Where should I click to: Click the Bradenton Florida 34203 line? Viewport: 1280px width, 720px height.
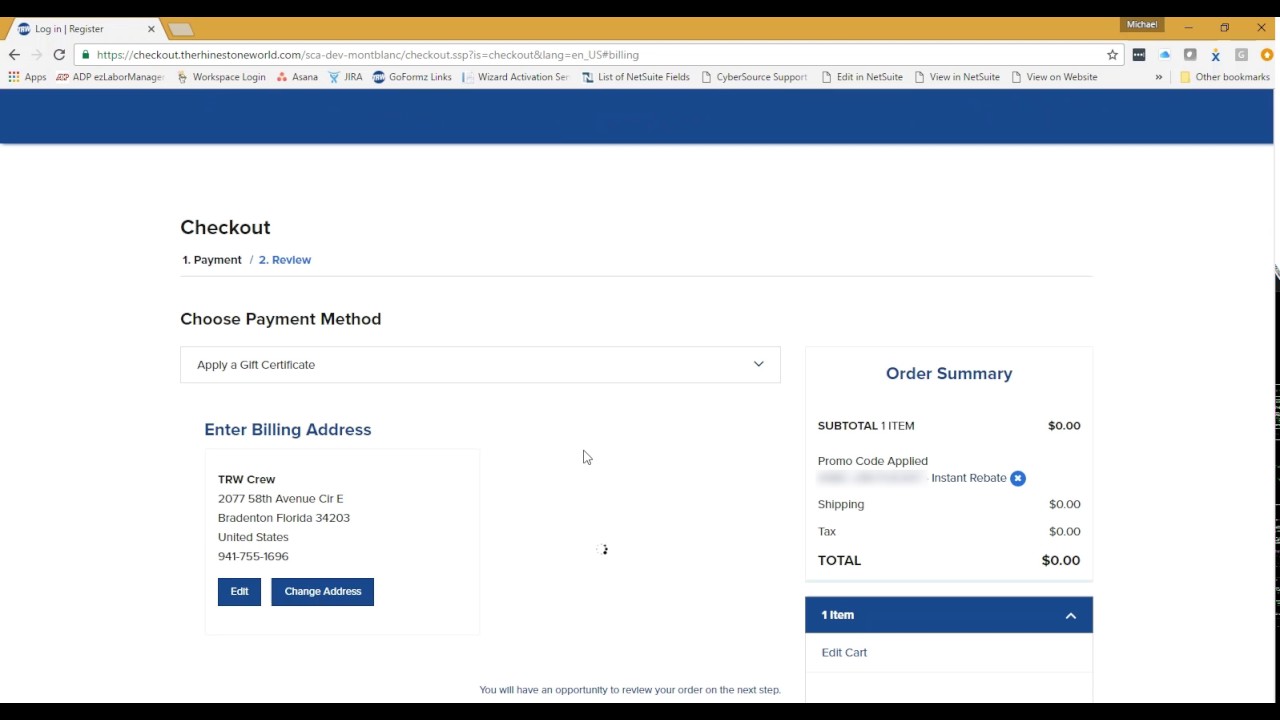point(284,518)
